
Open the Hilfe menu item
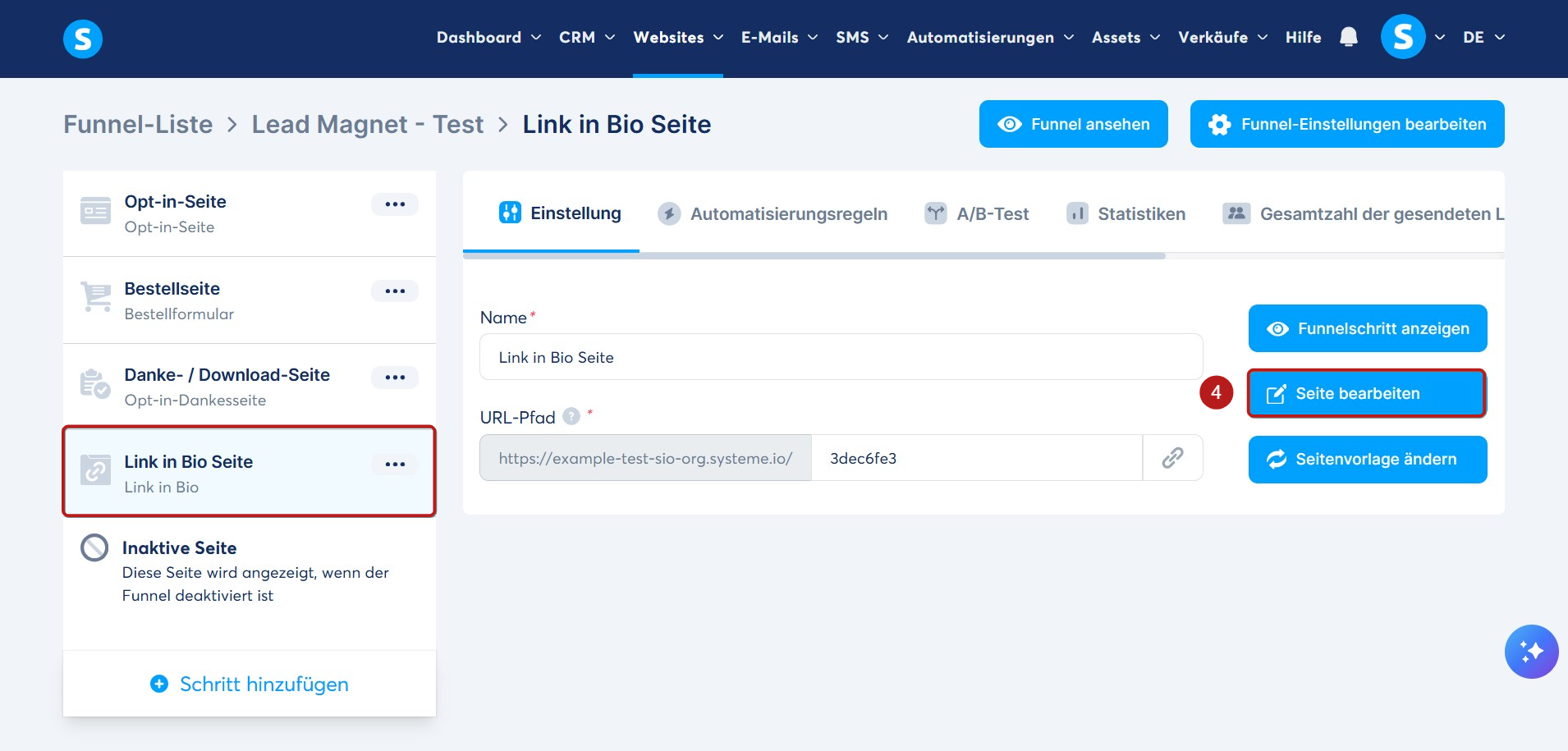[1303, 37]
